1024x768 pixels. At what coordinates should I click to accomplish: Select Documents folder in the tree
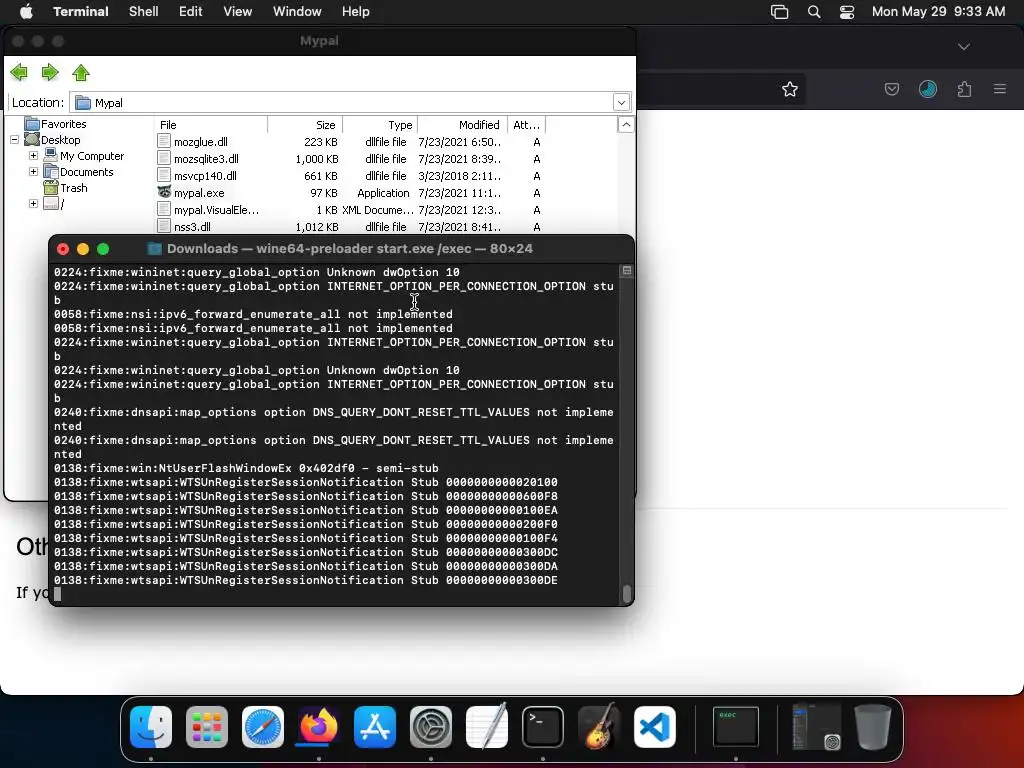pyautogui.click(x=86, y=172)
